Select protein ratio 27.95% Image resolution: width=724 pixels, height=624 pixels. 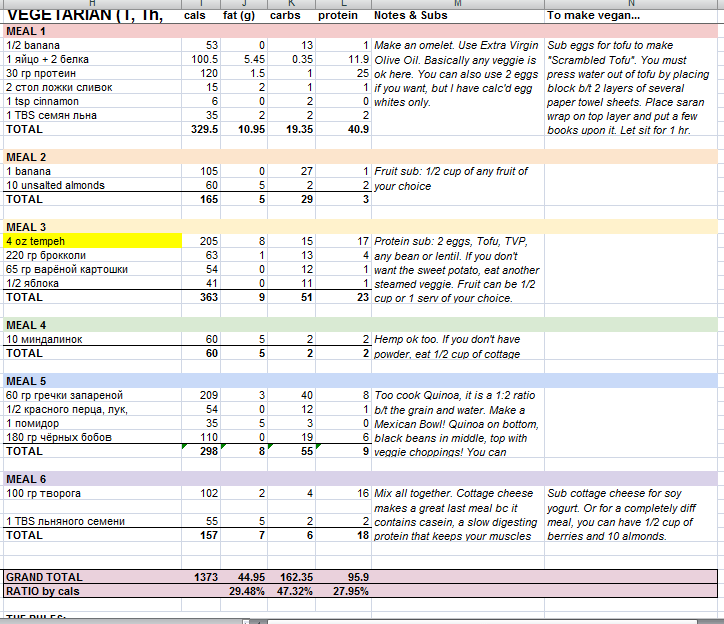(x=344, y=591)
